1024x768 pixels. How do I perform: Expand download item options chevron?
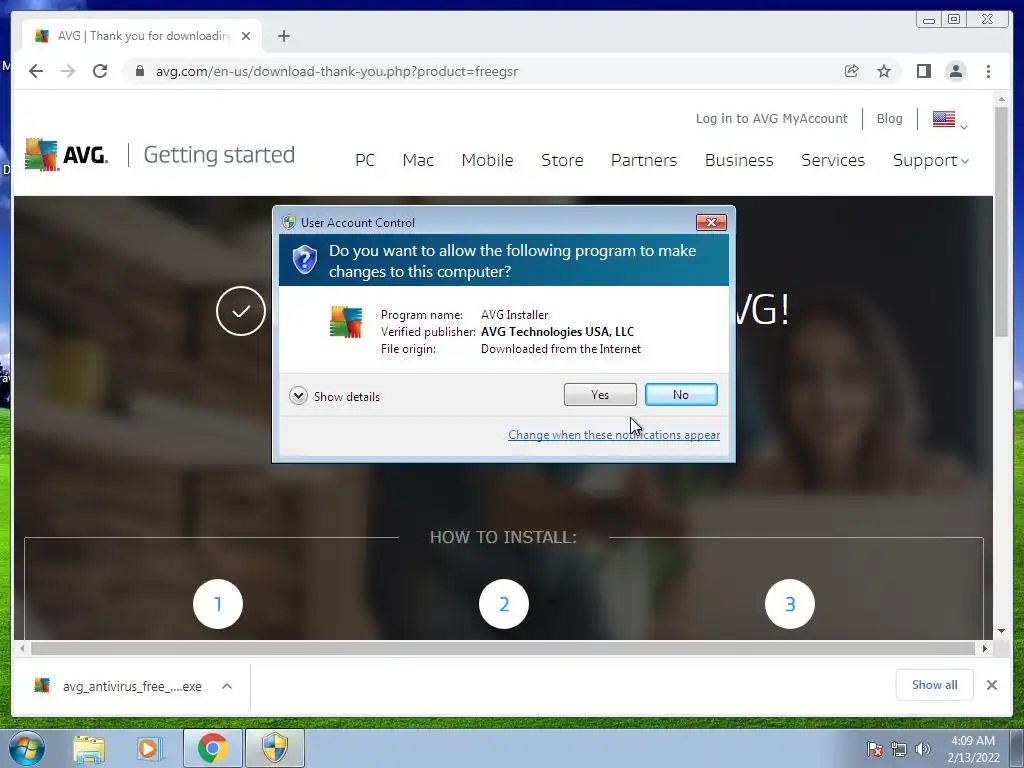[227, 686]
